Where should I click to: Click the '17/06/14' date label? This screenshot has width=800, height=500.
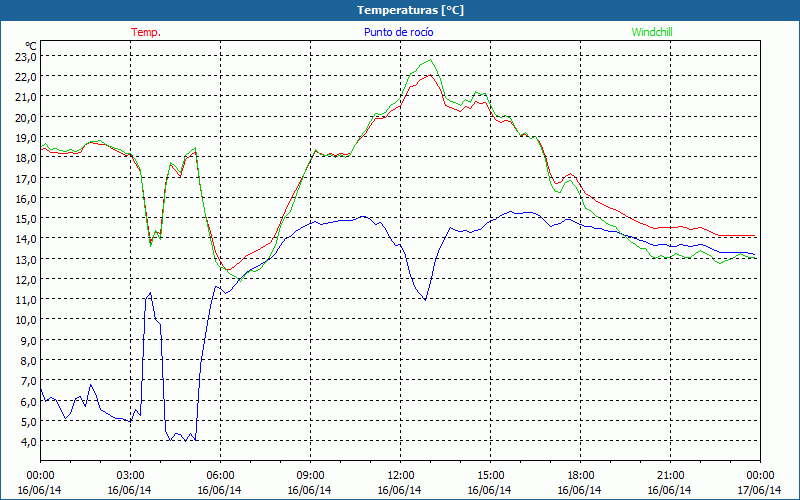point(759,490)
